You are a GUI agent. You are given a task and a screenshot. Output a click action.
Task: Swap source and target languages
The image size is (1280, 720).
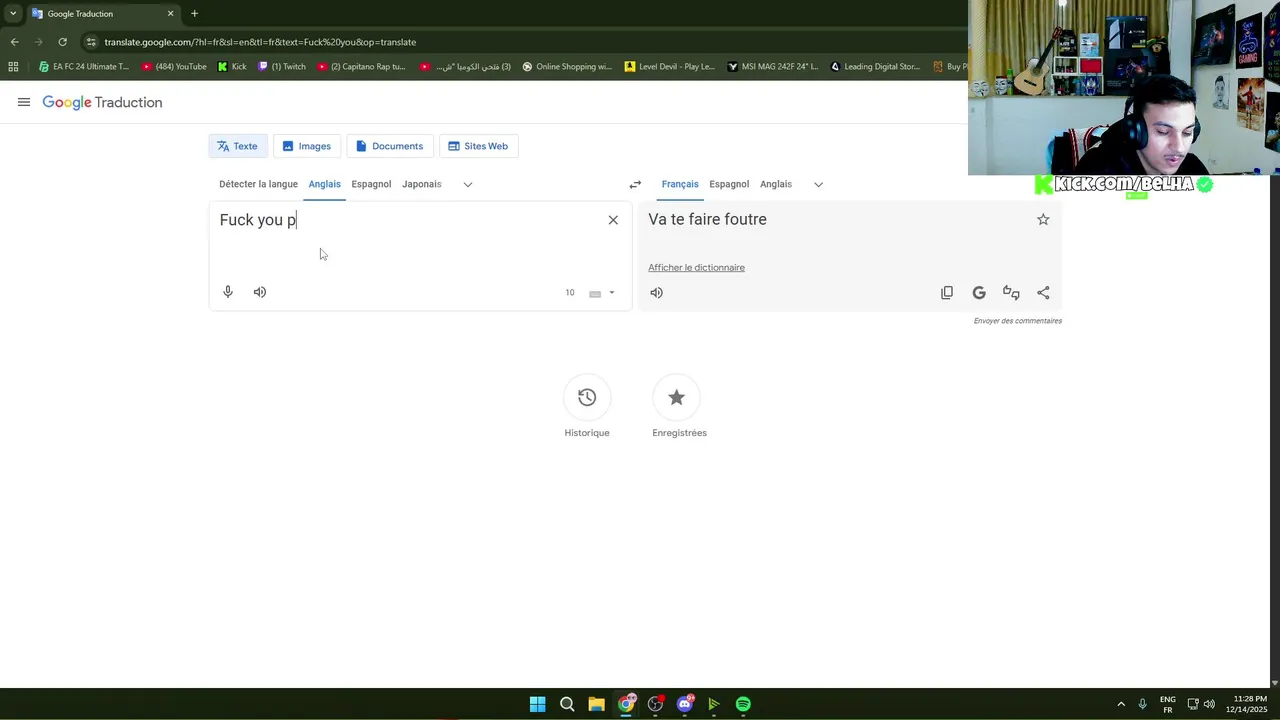[635, 184]
